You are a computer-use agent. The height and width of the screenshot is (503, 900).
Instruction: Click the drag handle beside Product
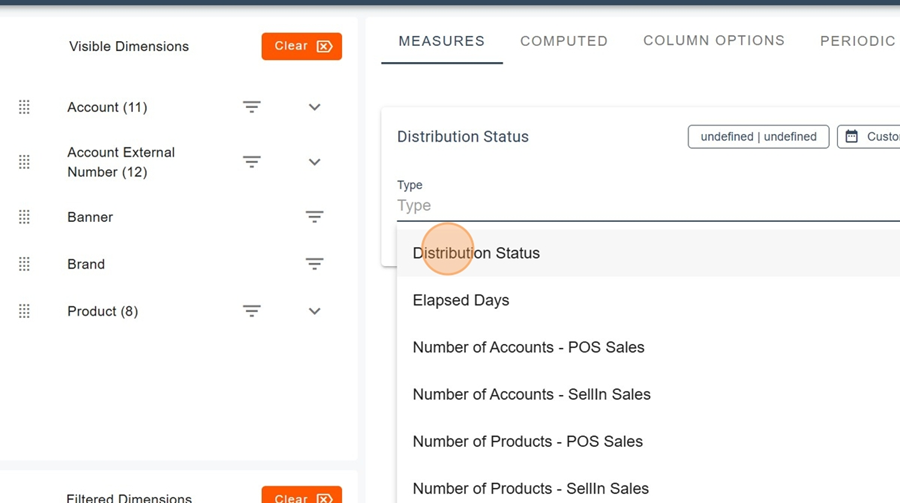coord(25,311)
